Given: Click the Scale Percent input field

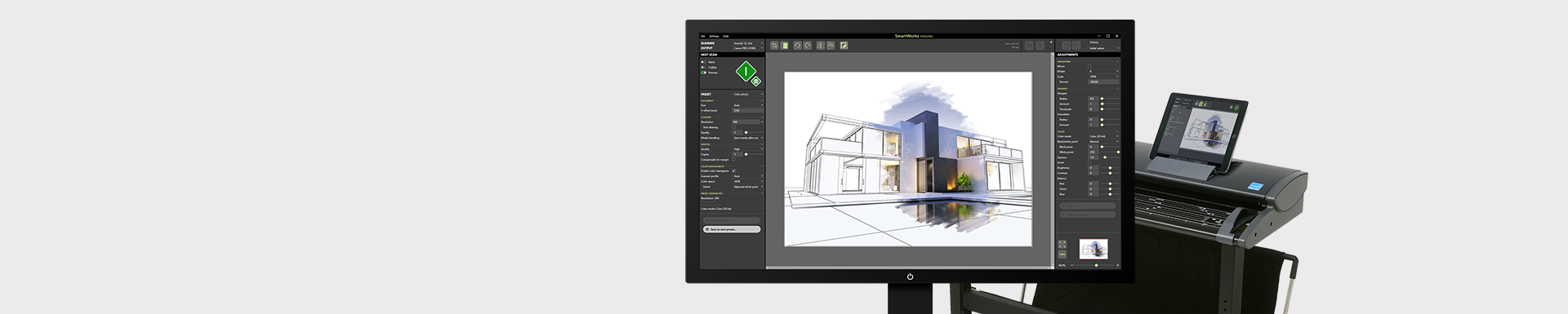Looking at the screenshot, I should tap(1103, 82).
